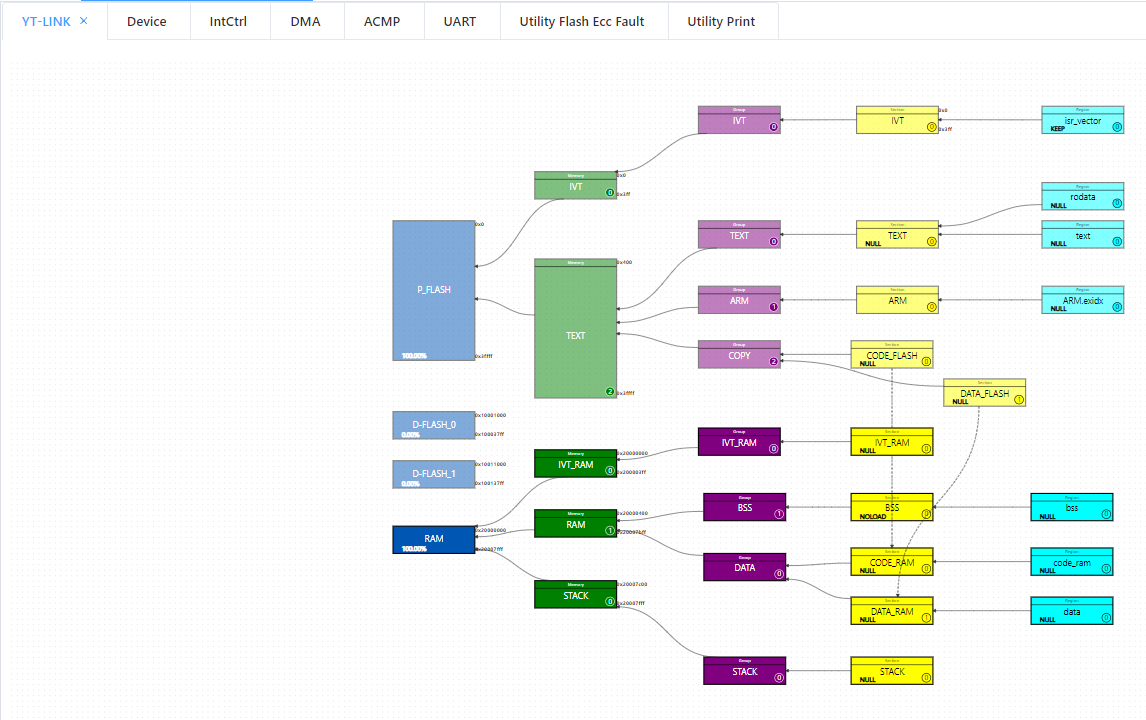Viewport: 1146px width, 720px height.
Task: Open the Utility Flash Ecc Fault tab
Action: [x=582, y=21]
